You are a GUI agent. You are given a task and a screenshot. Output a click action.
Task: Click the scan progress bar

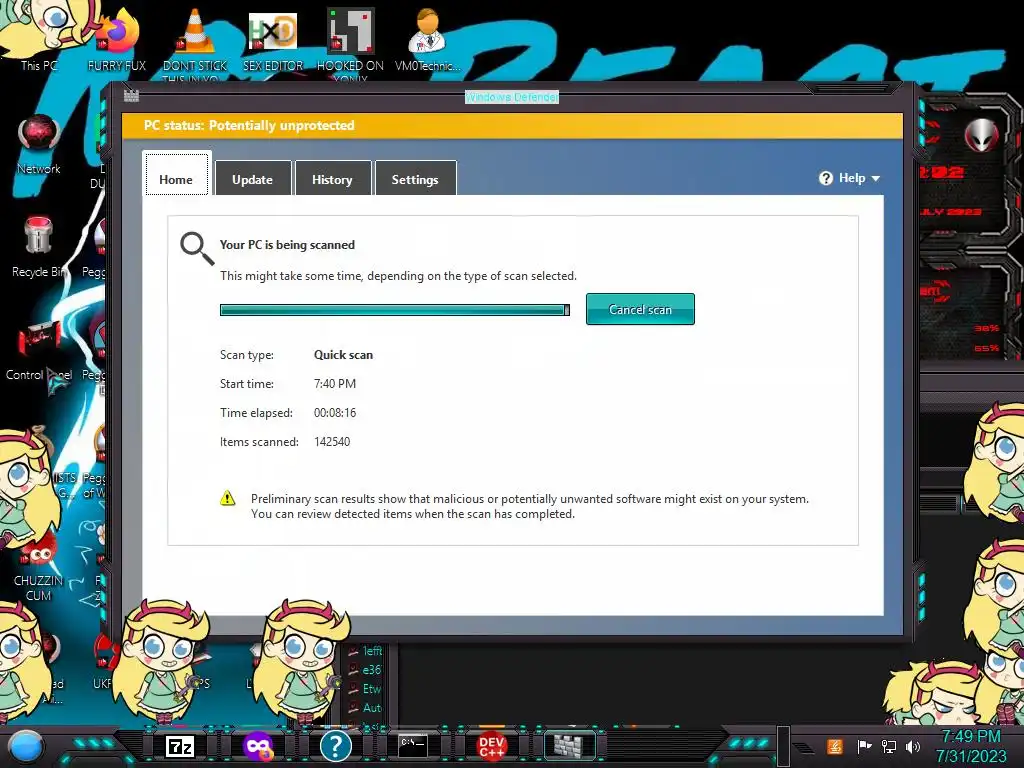[394, 310]
